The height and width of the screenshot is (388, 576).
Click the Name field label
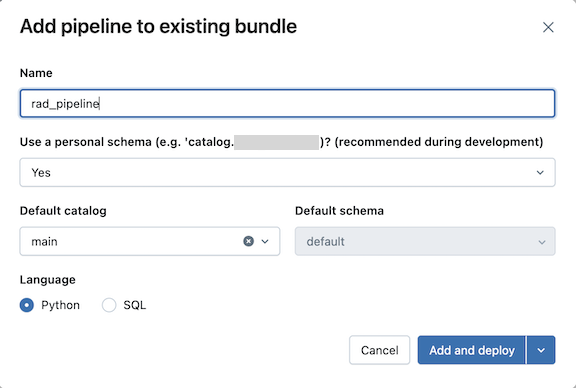(36, 73)
